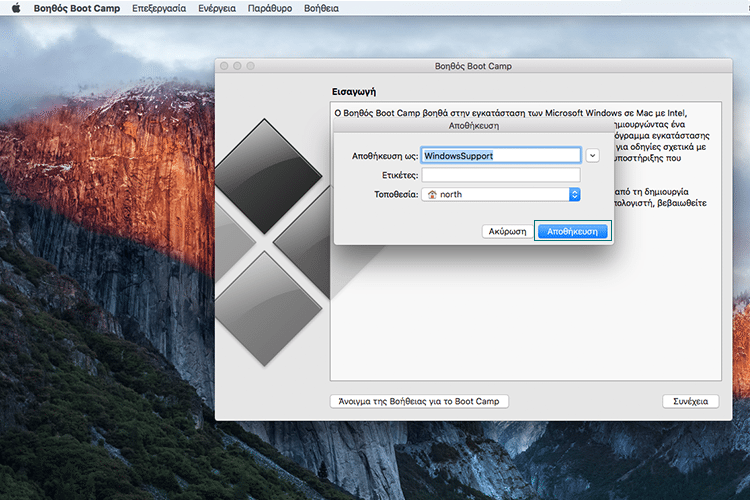Open the Τοποθεσία location dropdown showing north
The image size is (750, 500).
(501, 194)
